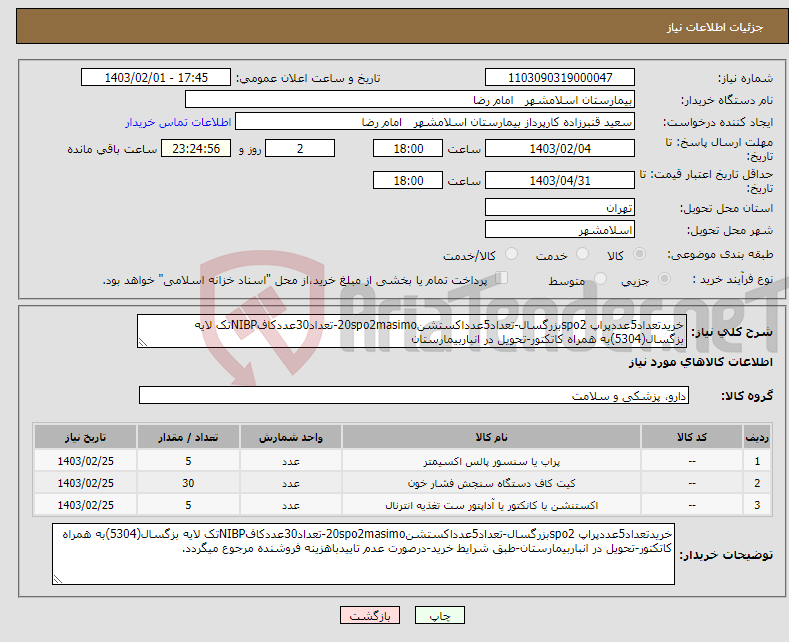
Task: Select the متوسط purchase type radio
Action: coord(600,278)
